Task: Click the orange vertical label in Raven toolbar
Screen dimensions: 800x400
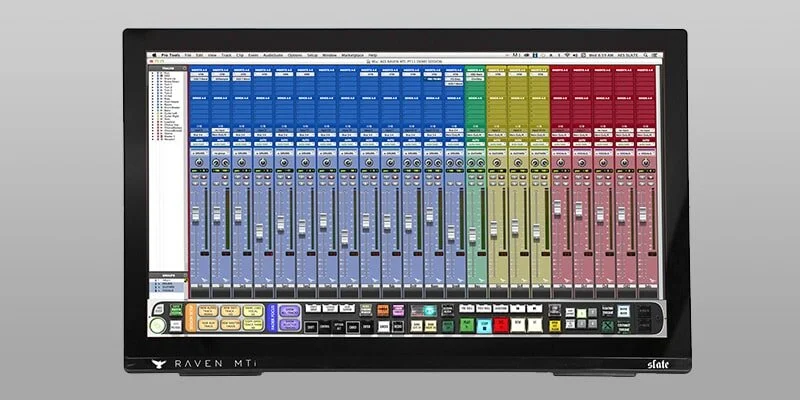Action: click(191, 318)
